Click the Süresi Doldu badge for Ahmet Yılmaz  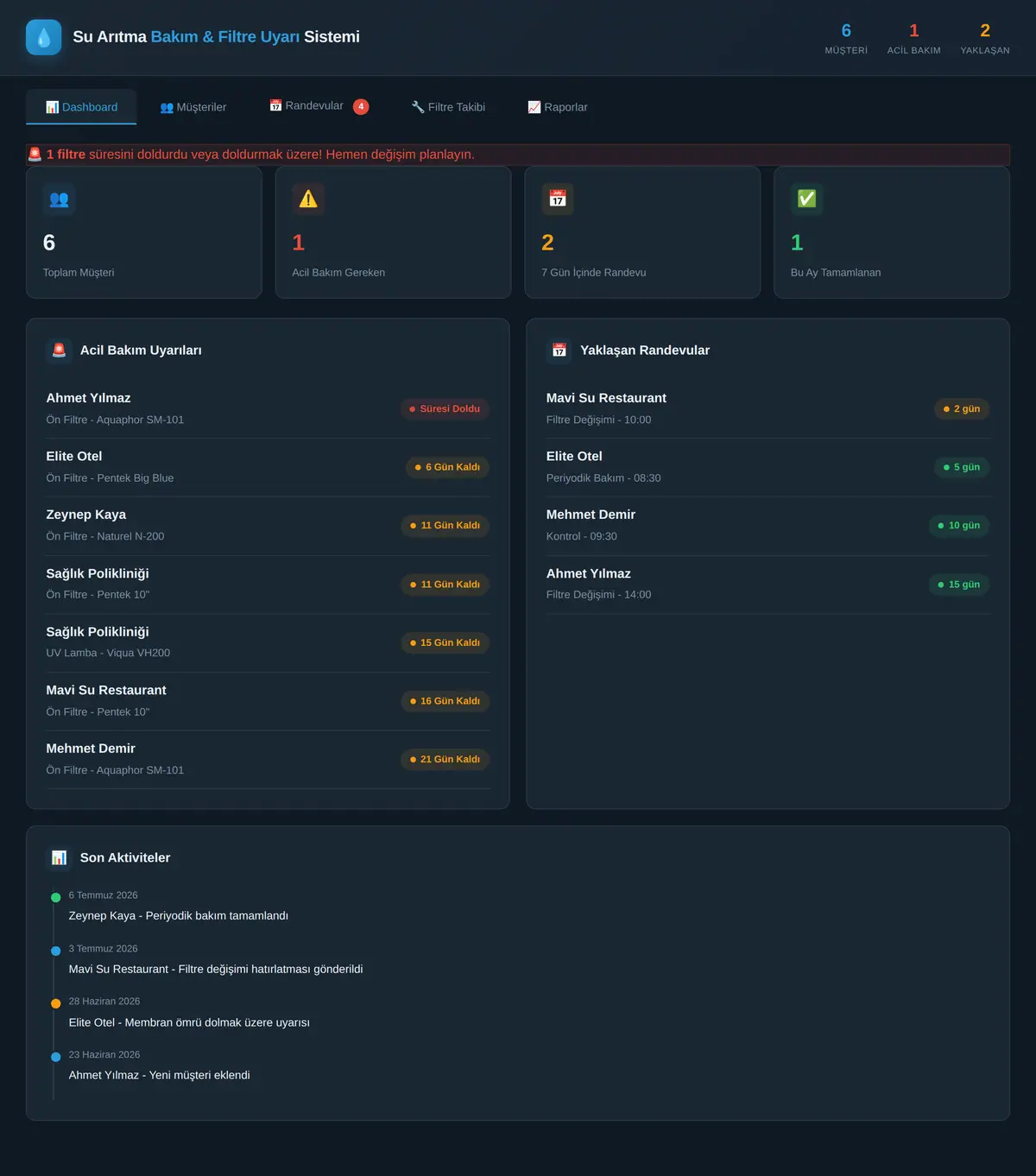[445, 409]
